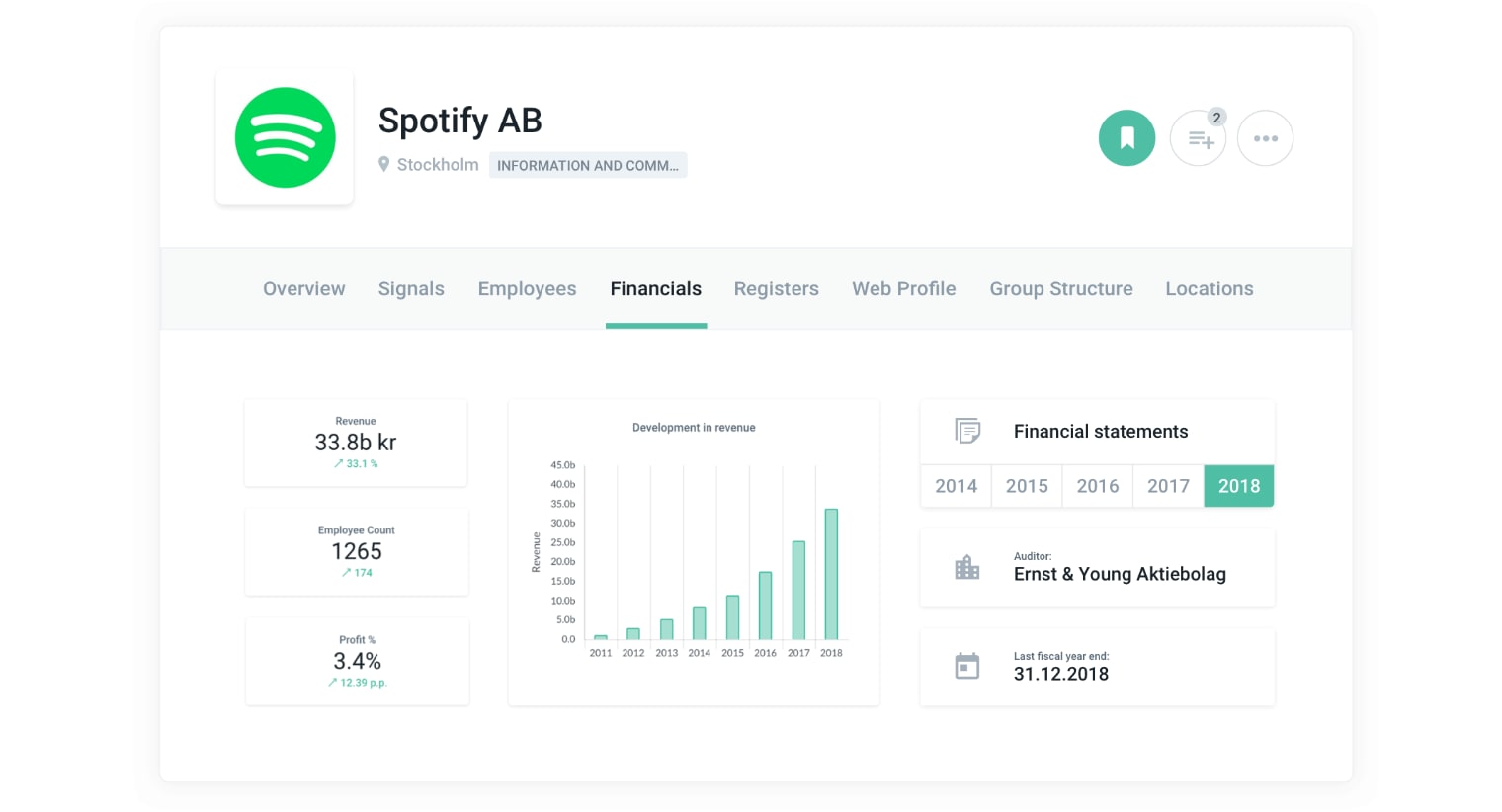
Task: Click the Stockholm location pin icon
Action: click(383, 164)
